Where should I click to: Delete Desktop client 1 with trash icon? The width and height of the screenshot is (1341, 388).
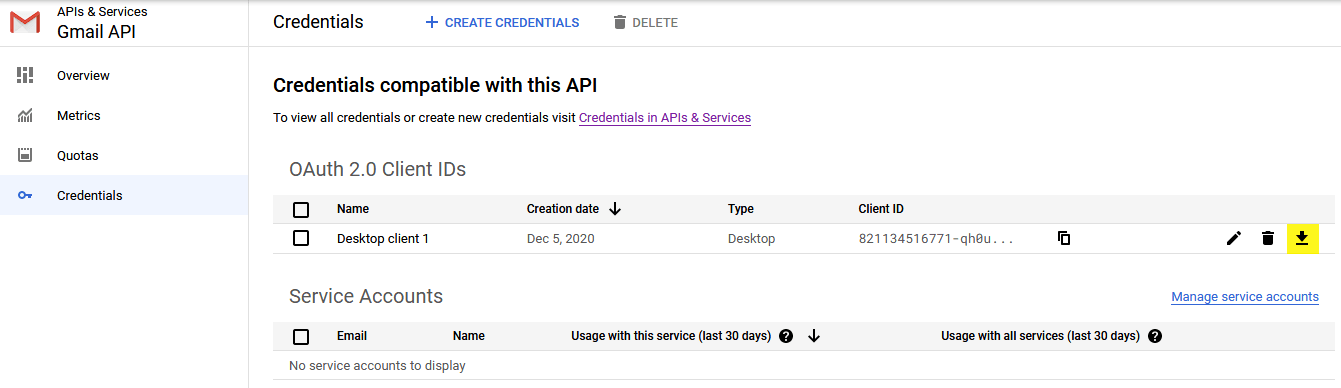click(1268, 238)
